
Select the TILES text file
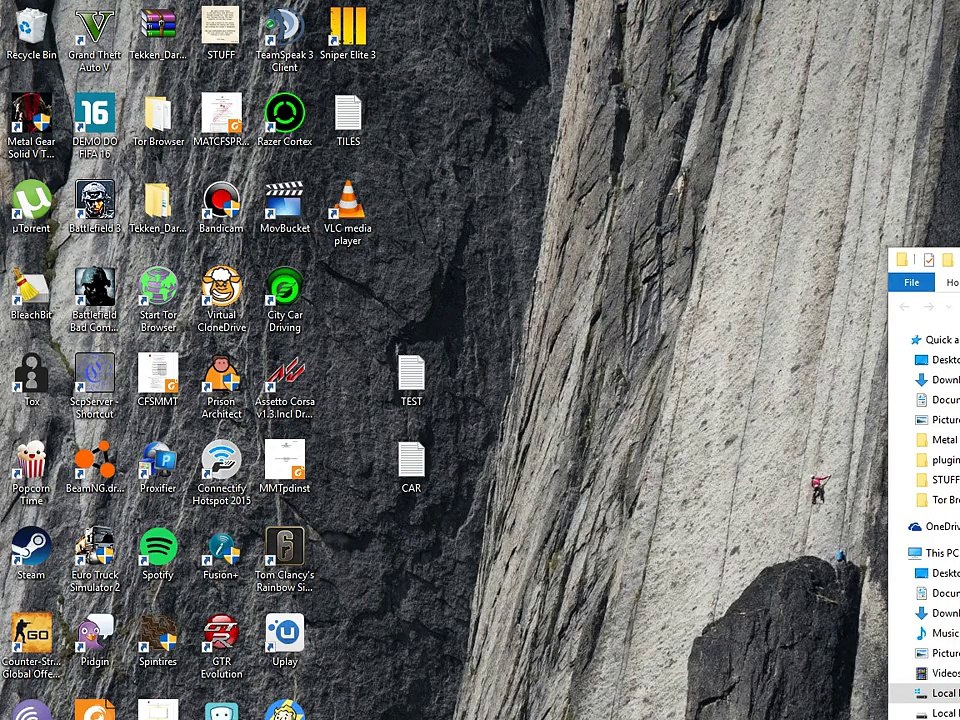(348, 120)
